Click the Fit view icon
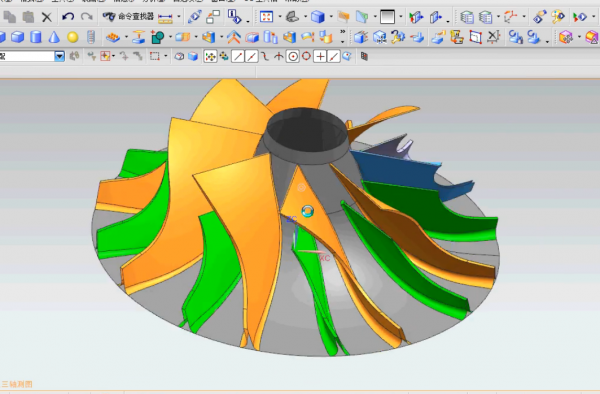 pos(266,17)
